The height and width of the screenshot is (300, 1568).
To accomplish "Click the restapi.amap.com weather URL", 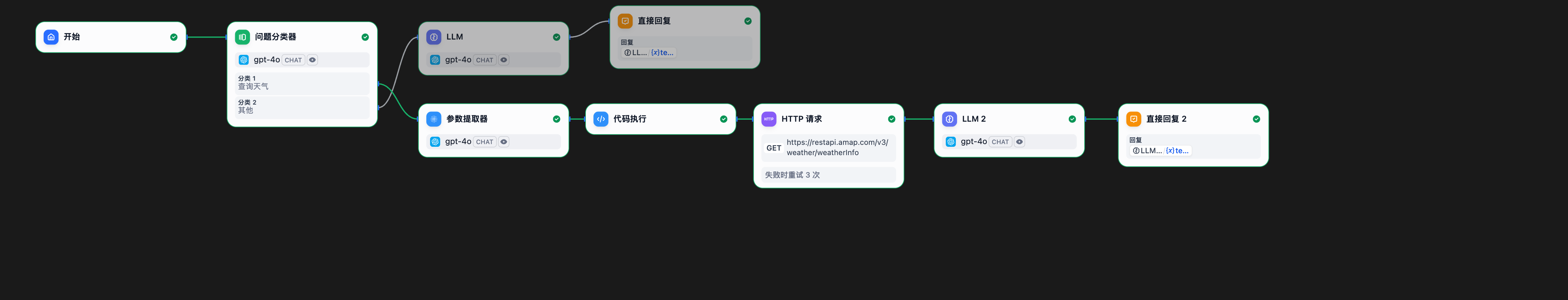I will [x=836, y=148].
